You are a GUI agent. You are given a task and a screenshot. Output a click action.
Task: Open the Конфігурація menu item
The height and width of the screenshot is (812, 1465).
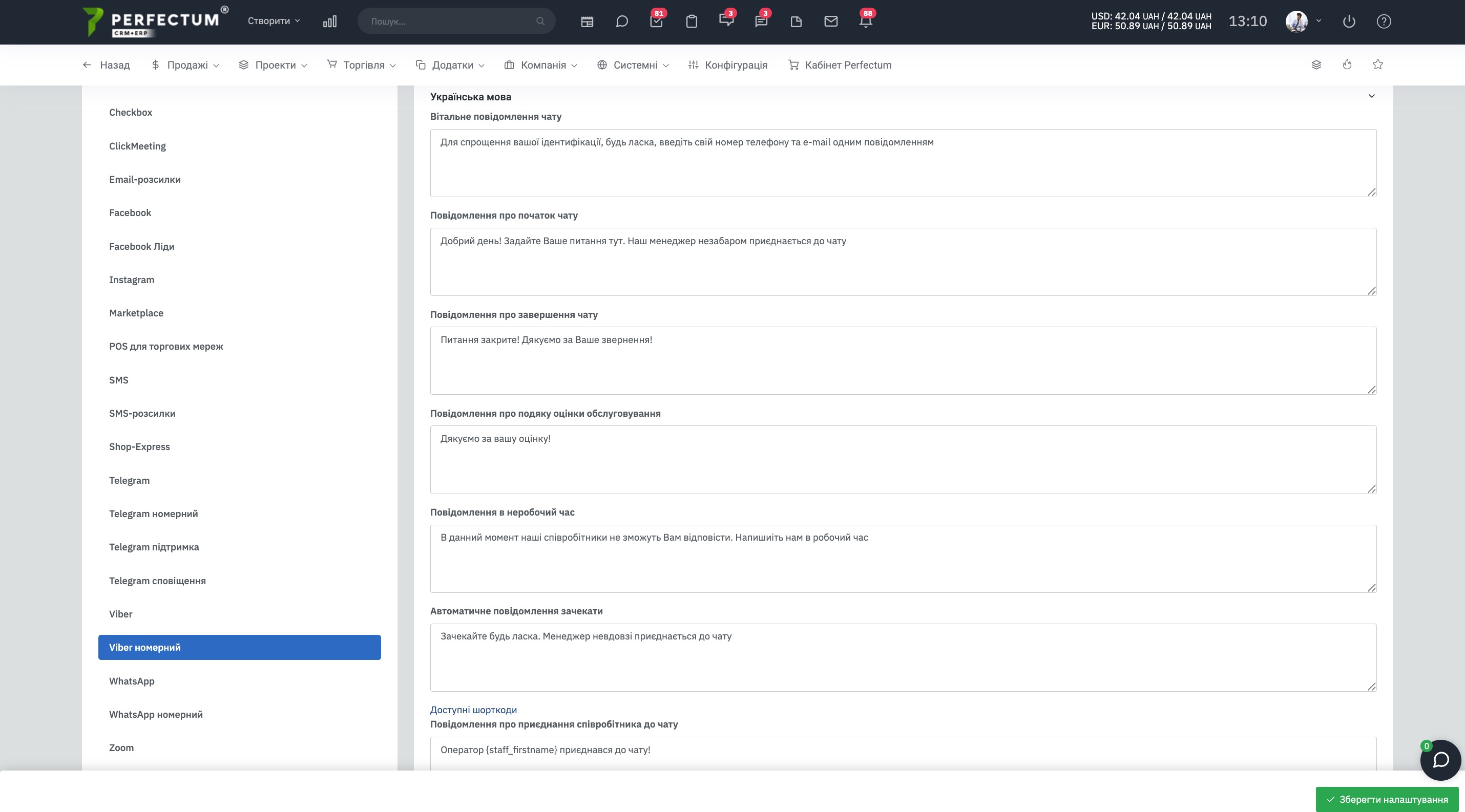[727, 66]
